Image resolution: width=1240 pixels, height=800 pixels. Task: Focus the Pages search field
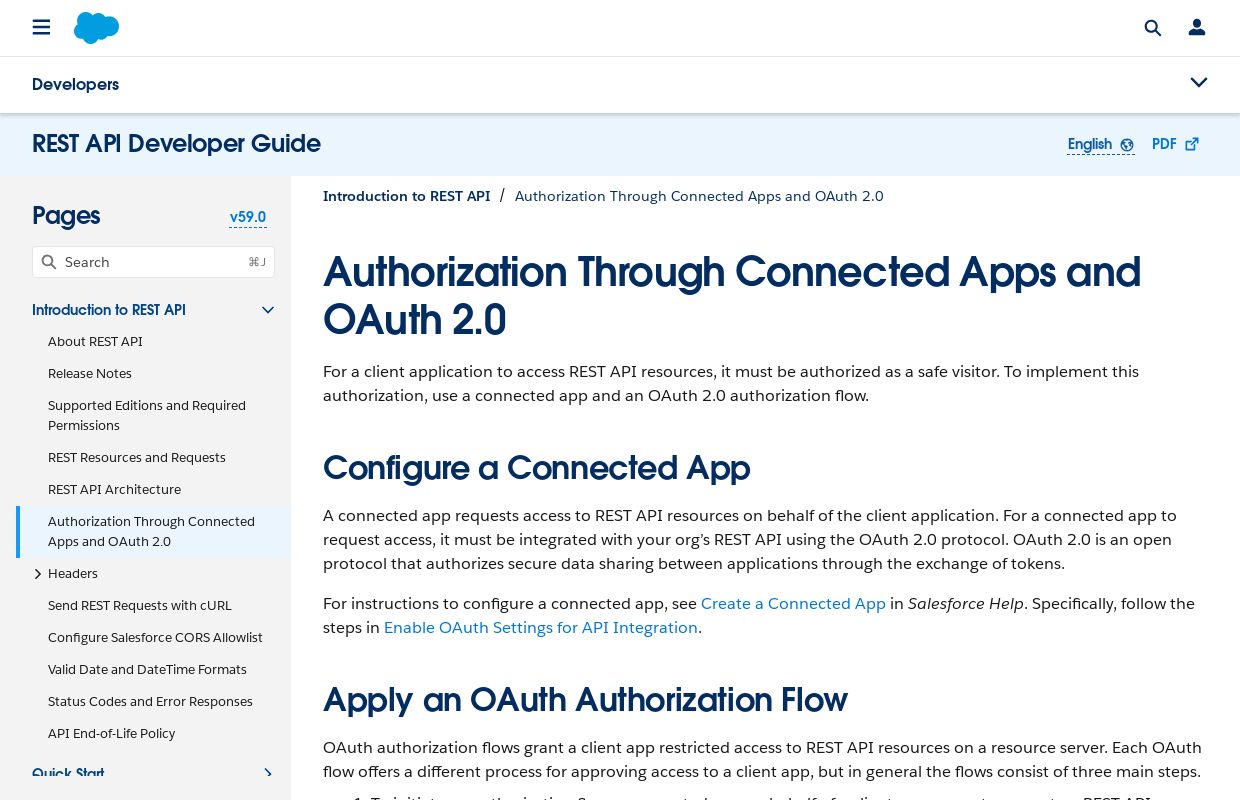click(x=153, y=262)
